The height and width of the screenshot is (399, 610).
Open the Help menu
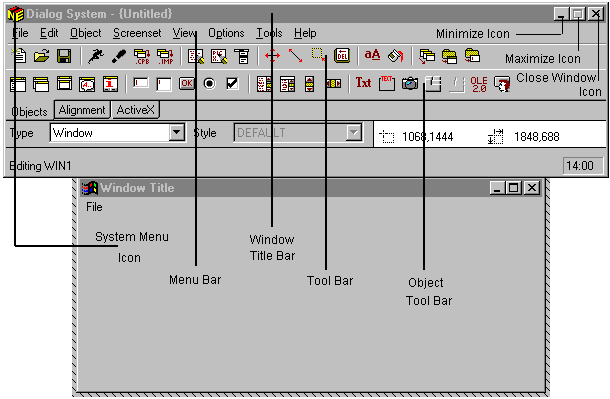coord(305,33)
